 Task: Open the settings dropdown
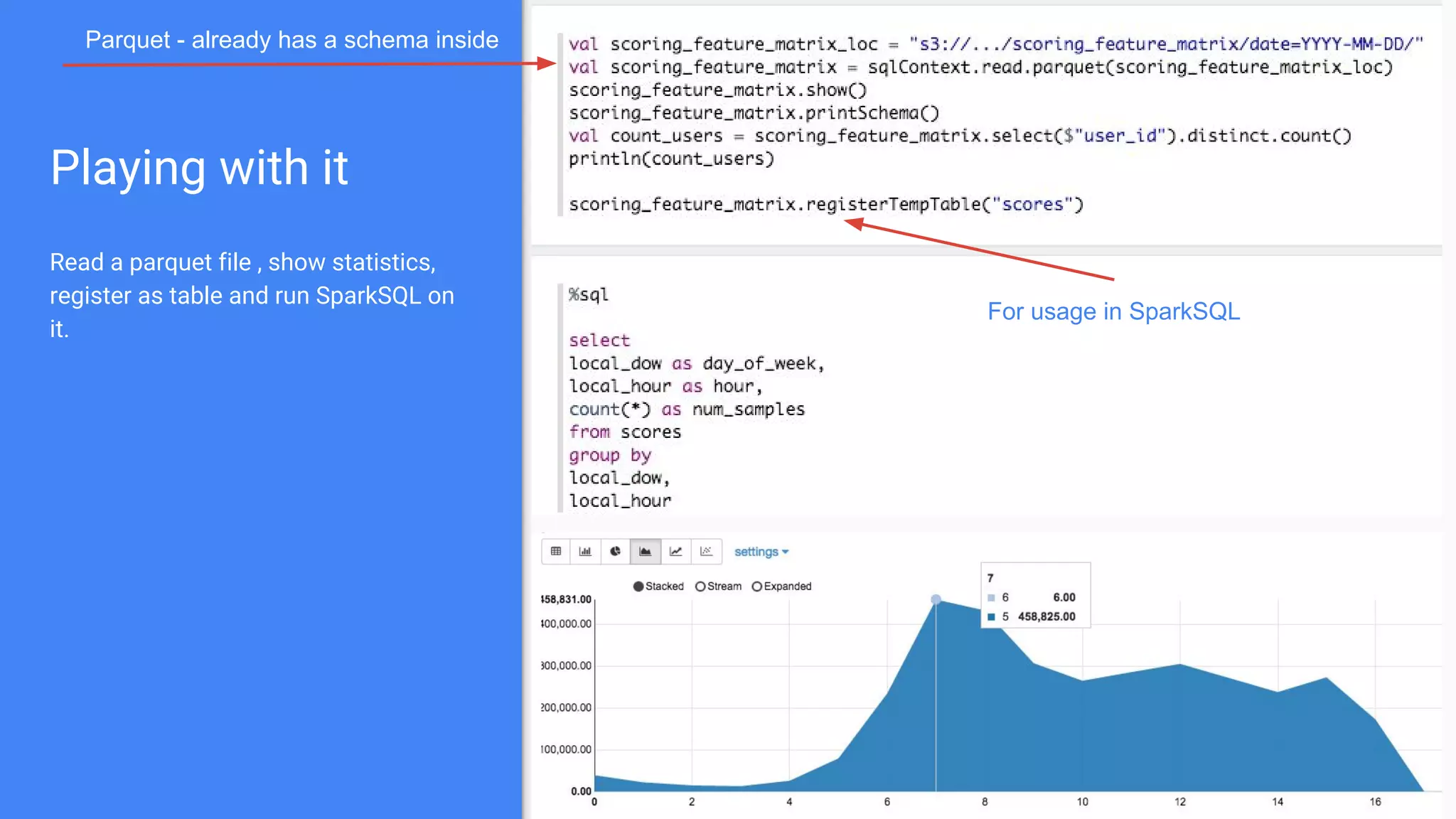[756, 552]
